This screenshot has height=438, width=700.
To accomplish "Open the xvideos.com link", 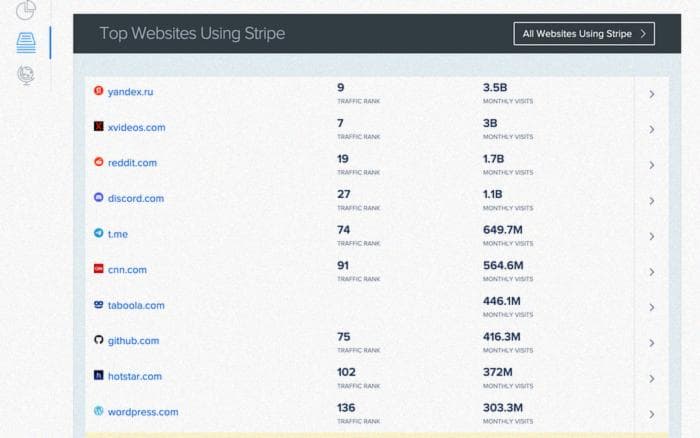I will click(137, 127).
